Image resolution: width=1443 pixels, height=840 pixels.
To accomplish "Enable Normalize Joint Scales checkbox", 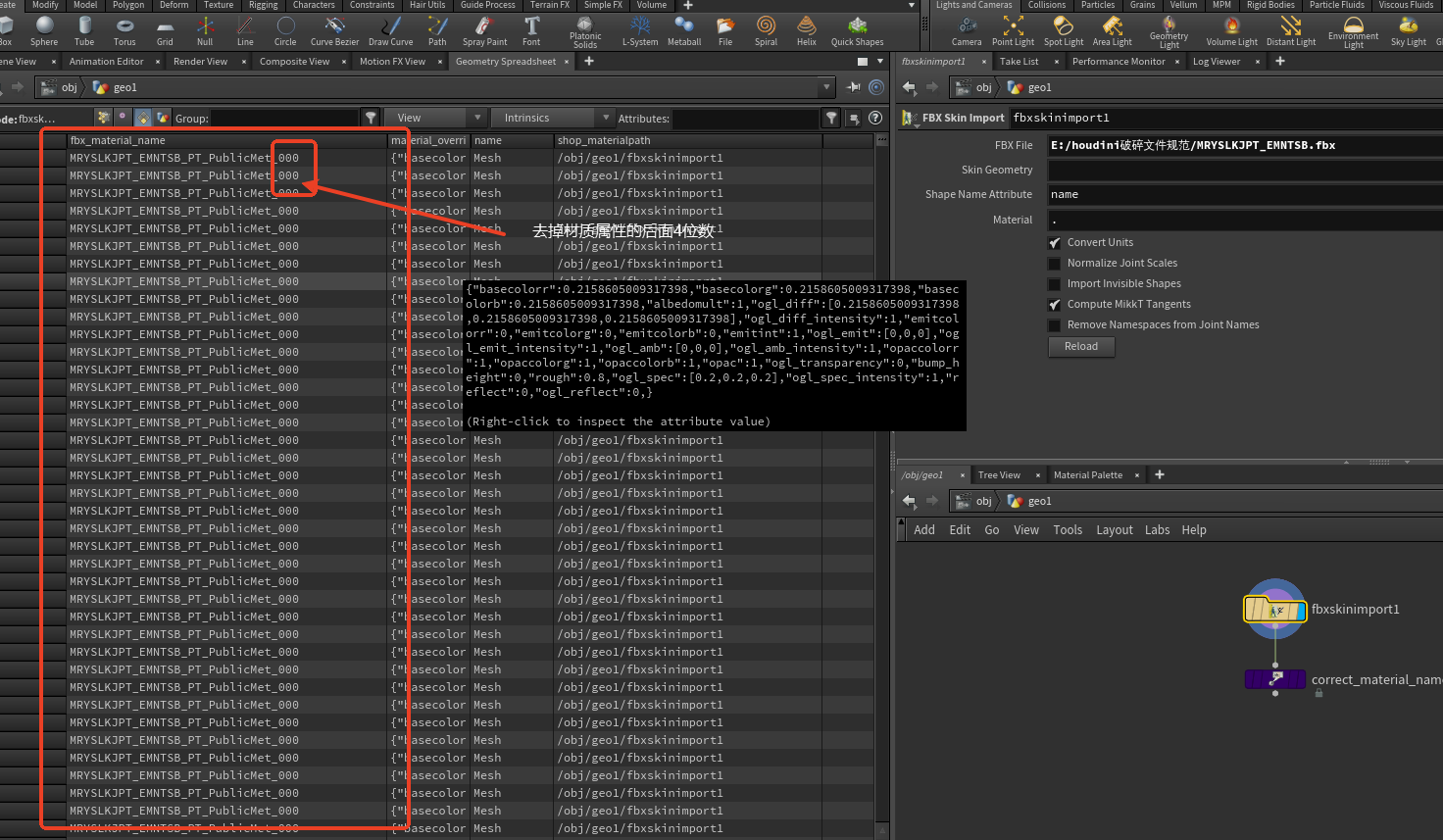I will coord(1055,264).
